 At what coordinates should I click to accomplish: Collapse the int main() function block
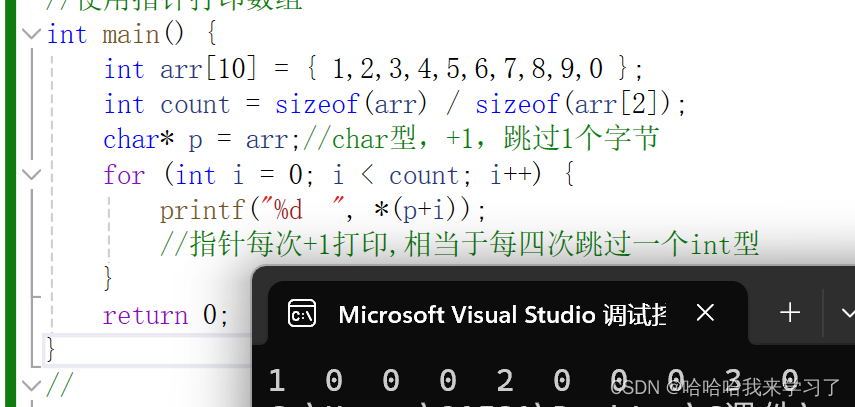(x=32, y=34)
